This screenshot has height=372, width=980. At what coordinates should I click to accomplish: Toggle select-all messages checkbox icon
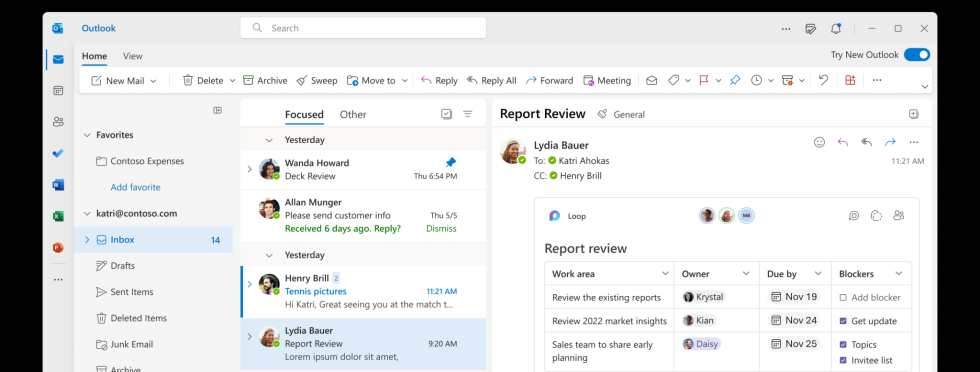tap(446, 114)
